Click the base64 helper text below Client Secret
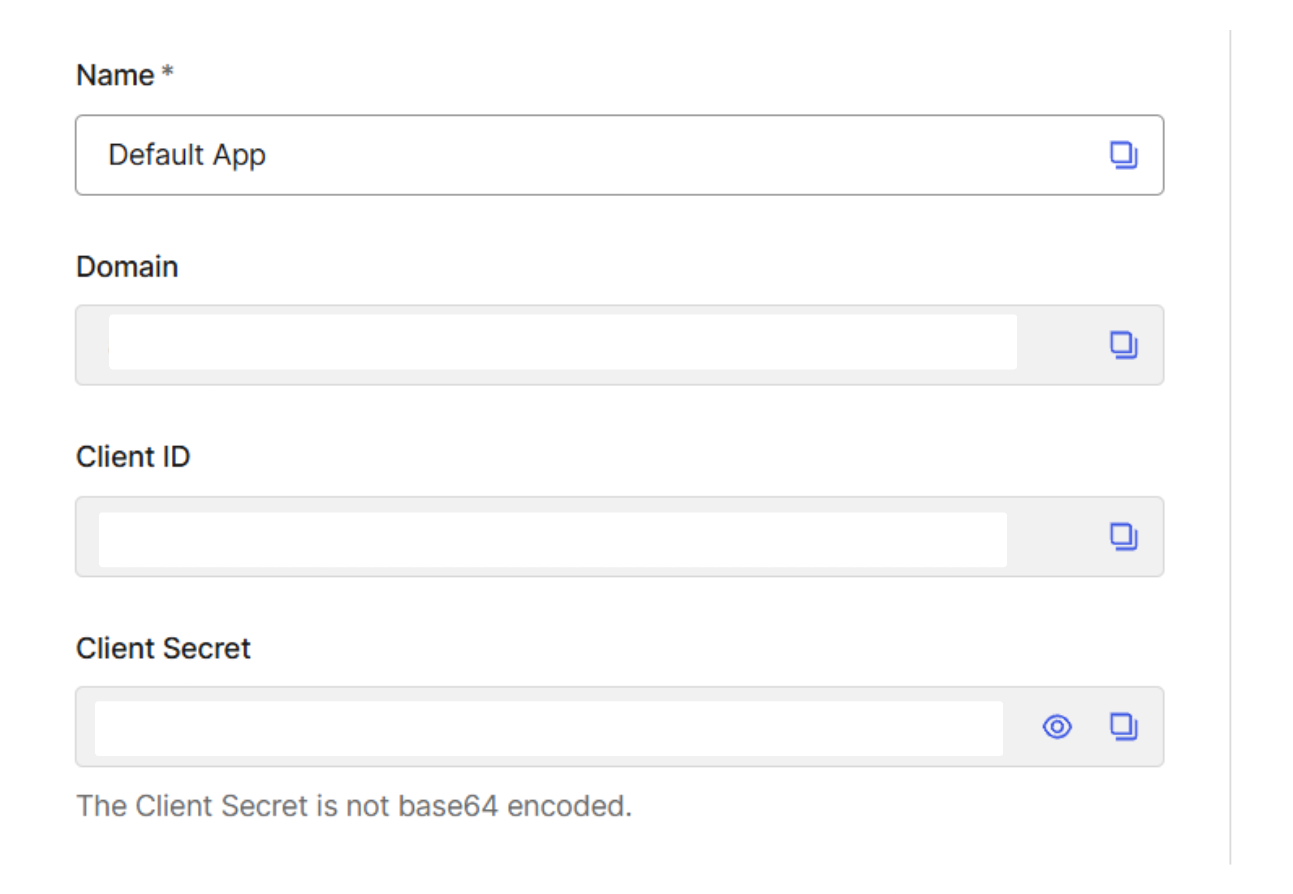This screenshot has width=1293, height=894. pyautogui.click(x=354, y=806)
